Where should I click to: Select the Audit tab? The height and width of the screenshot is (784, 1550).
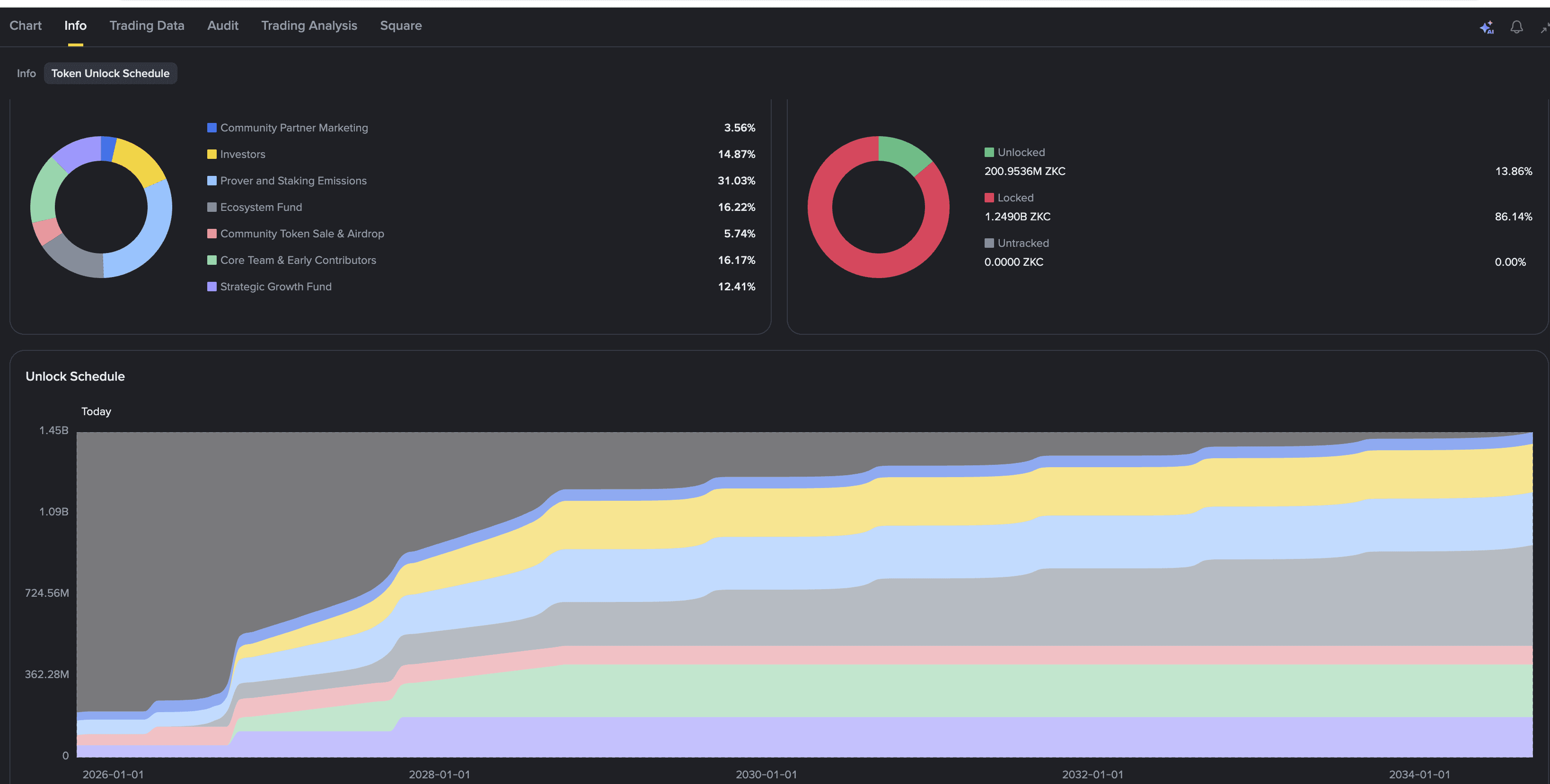[223, 26]
